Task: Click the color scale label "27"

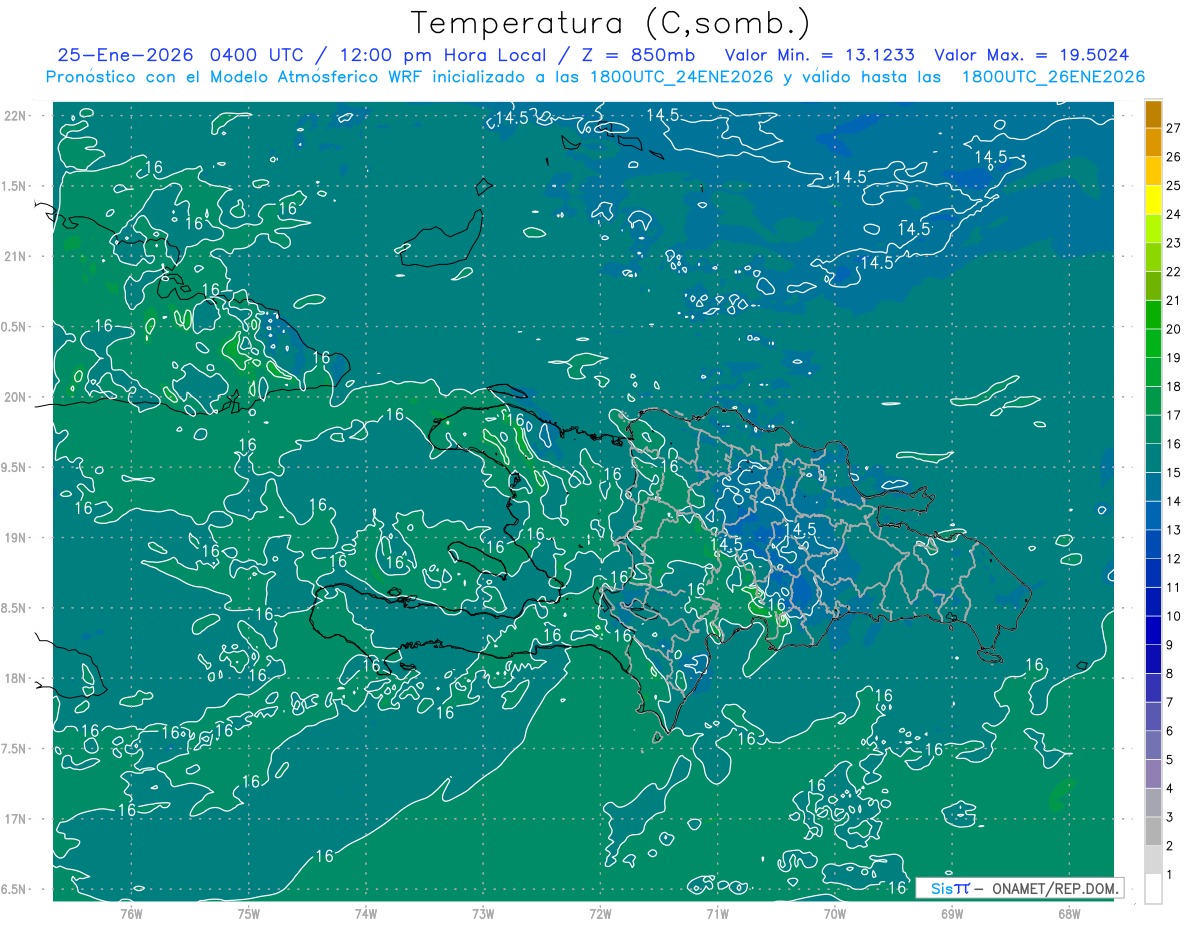Action: pos(1173,128)
